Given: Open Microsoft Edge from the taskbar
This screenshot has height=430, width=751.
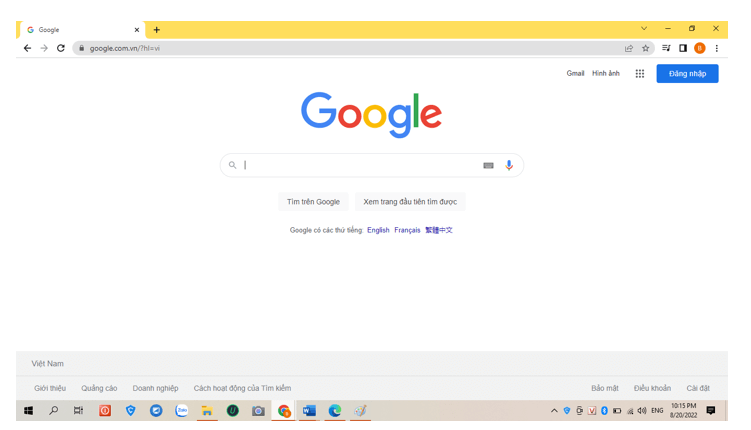Looking at the screenshot, I should (335, 411).
